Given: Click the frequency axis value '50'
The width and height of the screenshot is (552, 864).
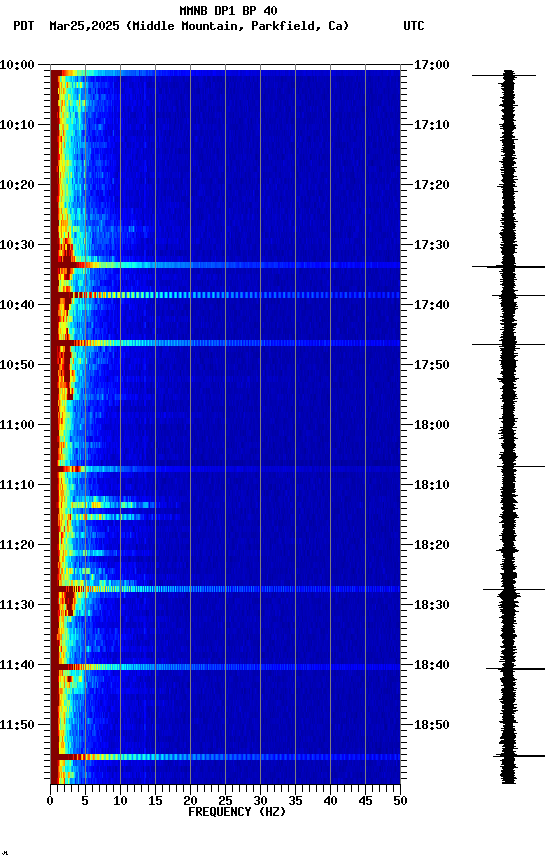Looking at the screenshot, I should coord(400,801).
